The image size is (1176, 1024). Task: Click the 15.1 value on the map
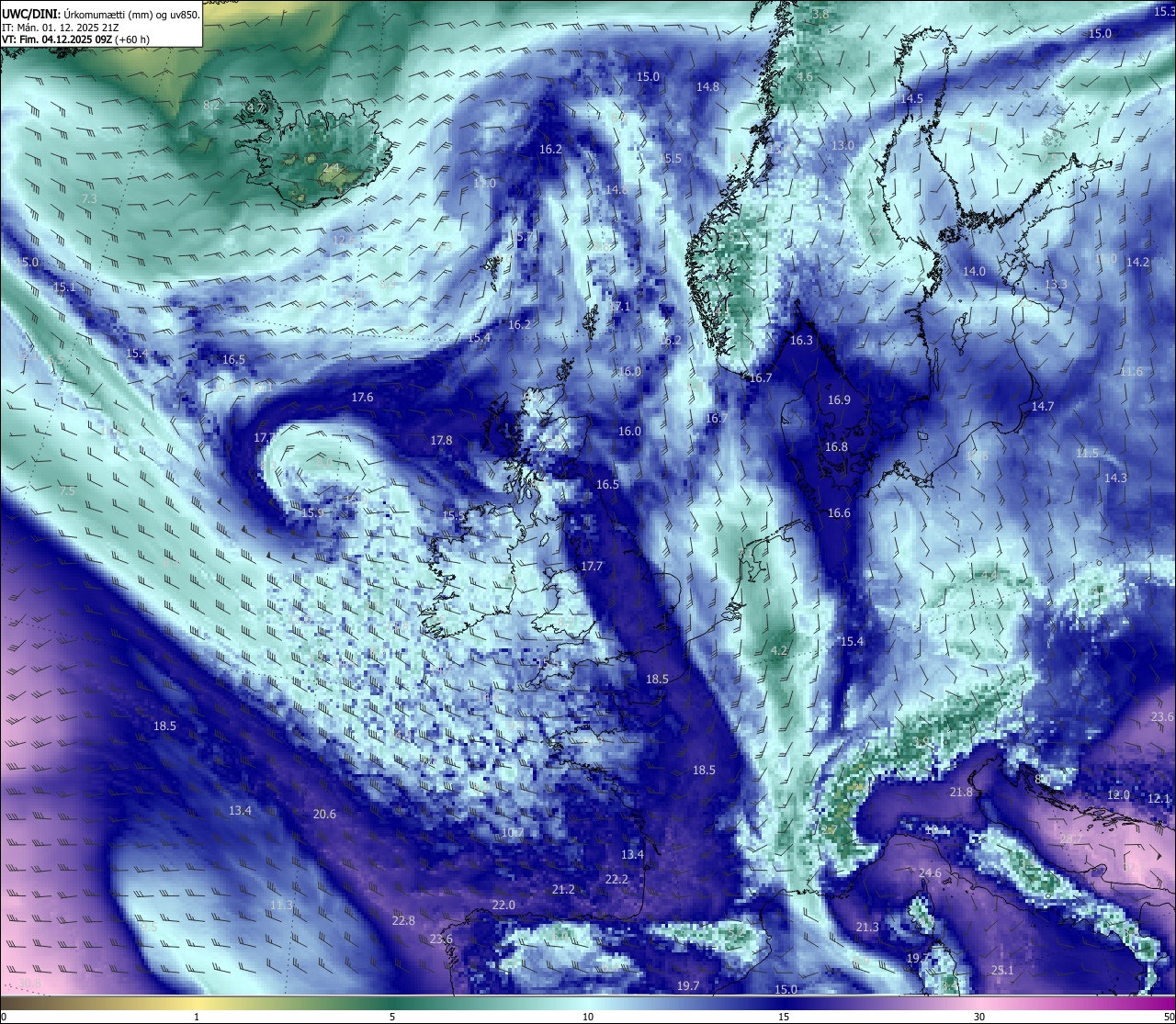(64, 287)
